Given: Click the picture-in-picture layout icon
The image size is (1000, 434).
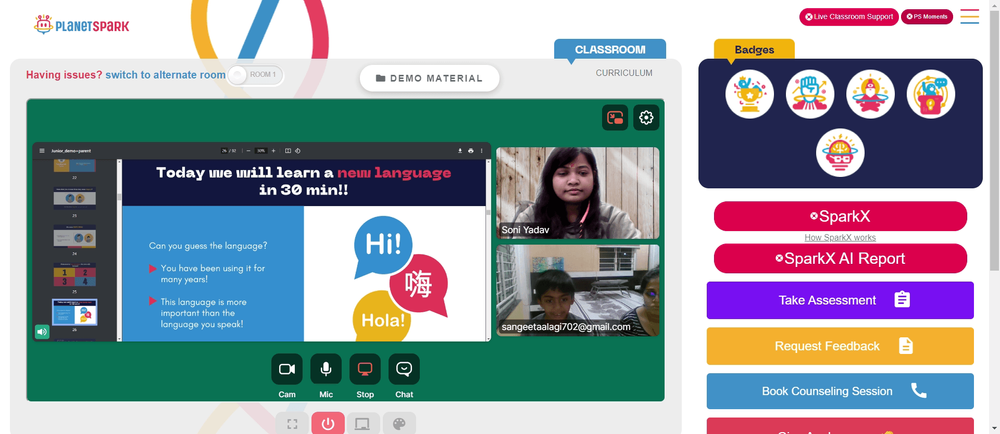Looking at the screenshot, I should [615, 118].
